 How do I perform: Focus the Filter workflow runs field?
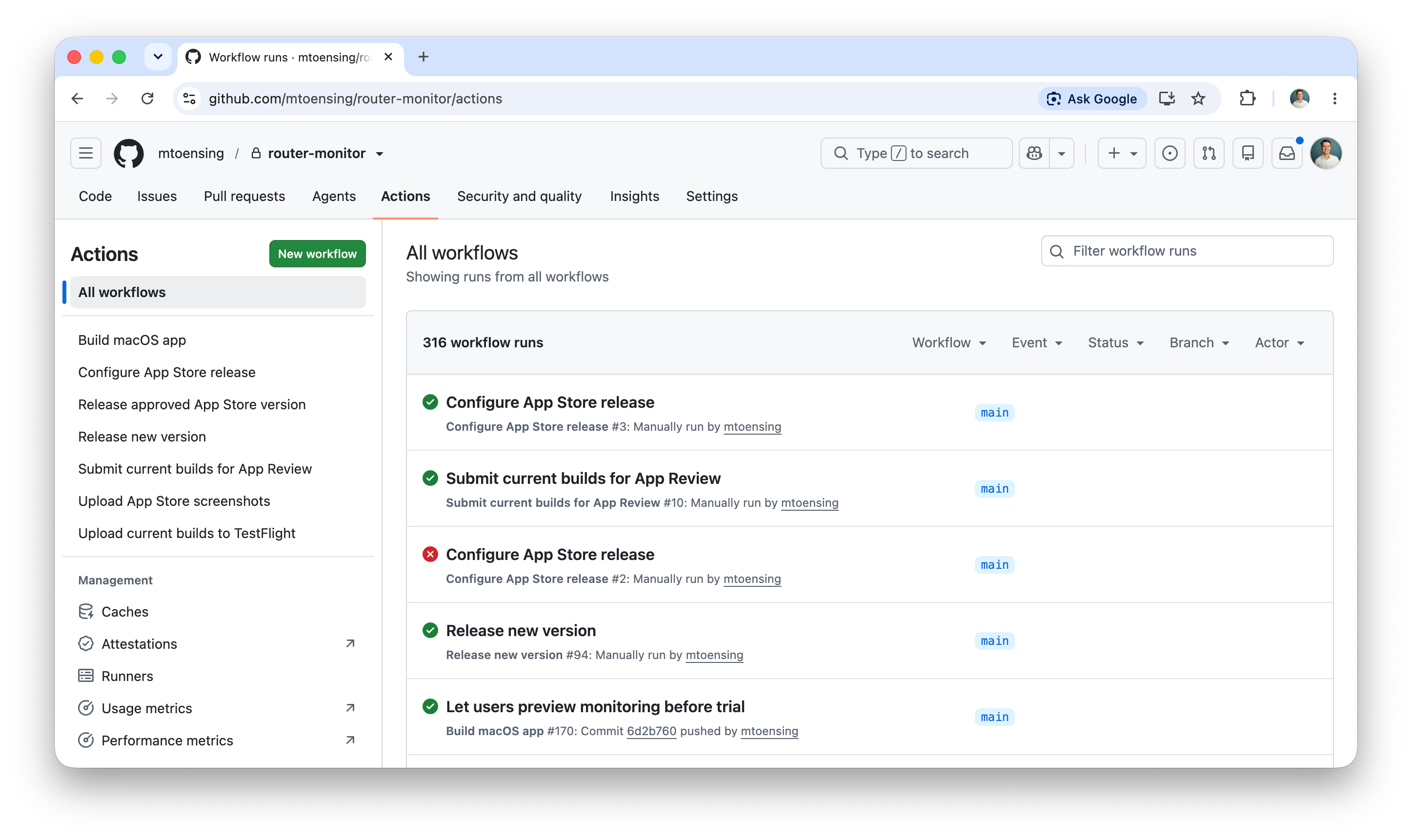[1187, 251]
